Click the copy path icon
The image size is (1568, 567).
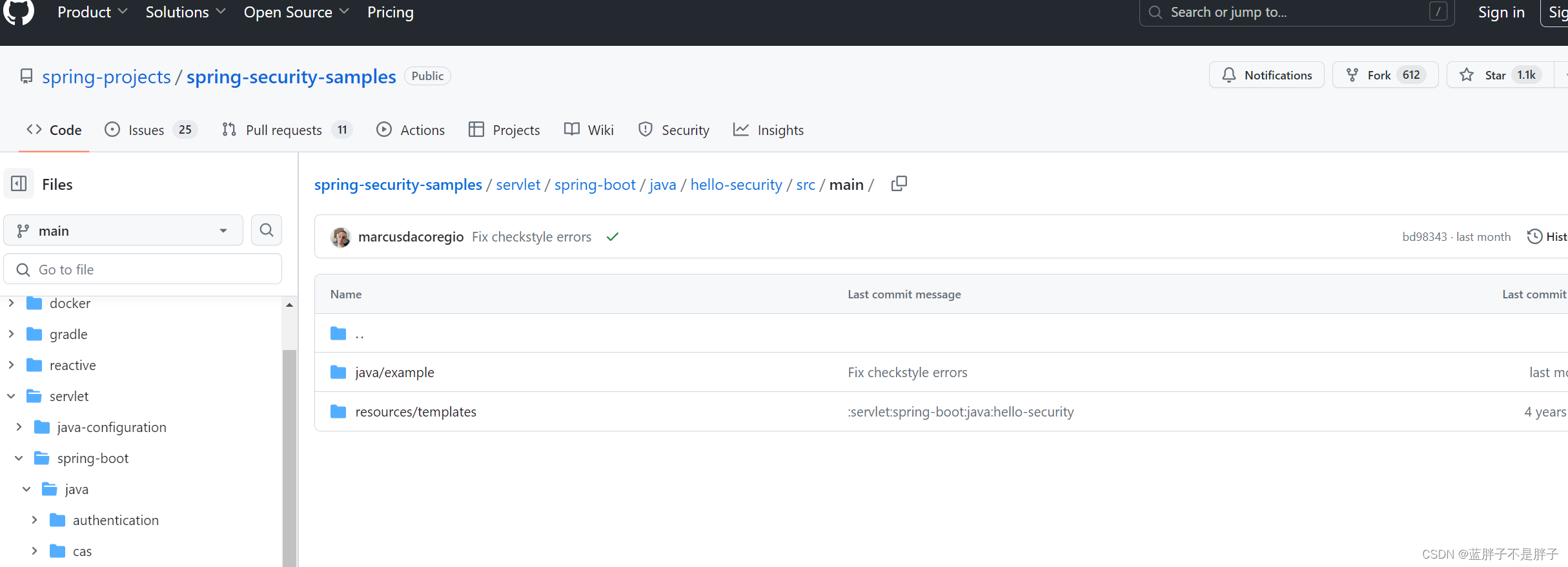coord(899,184)
